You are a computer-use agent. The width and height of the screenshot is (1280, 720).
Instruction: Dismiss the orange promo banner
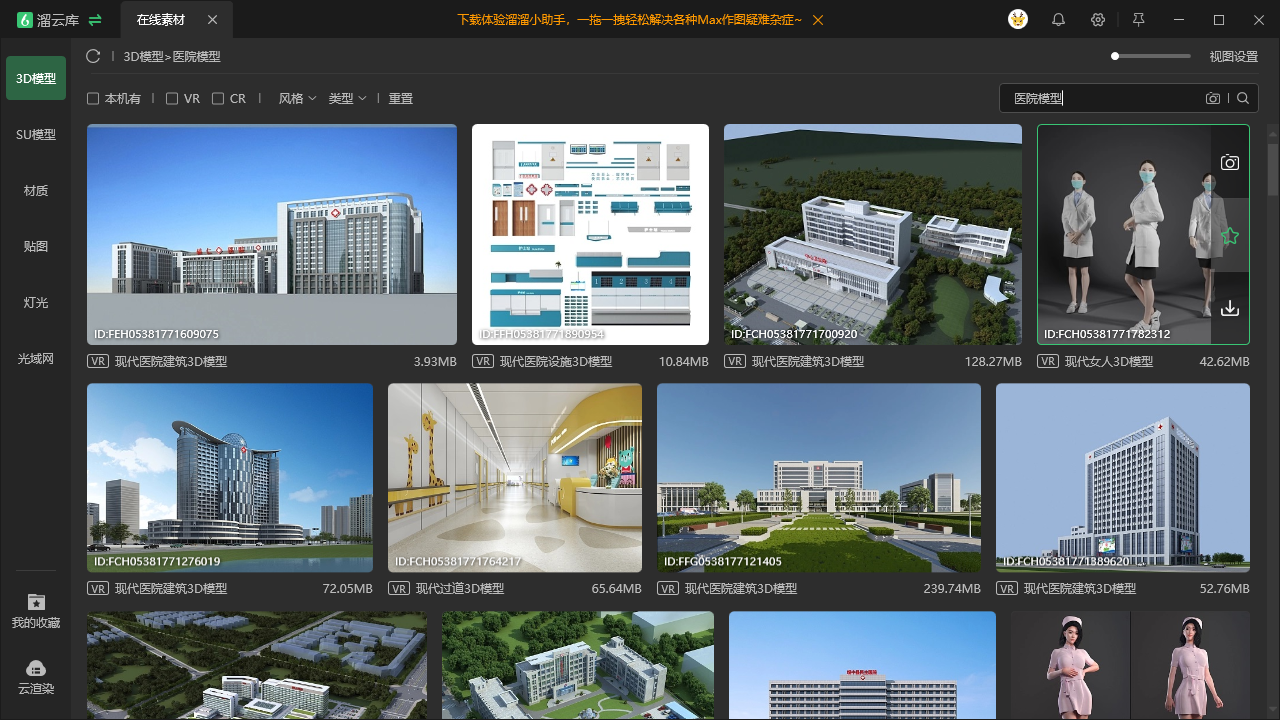[818, 20]
